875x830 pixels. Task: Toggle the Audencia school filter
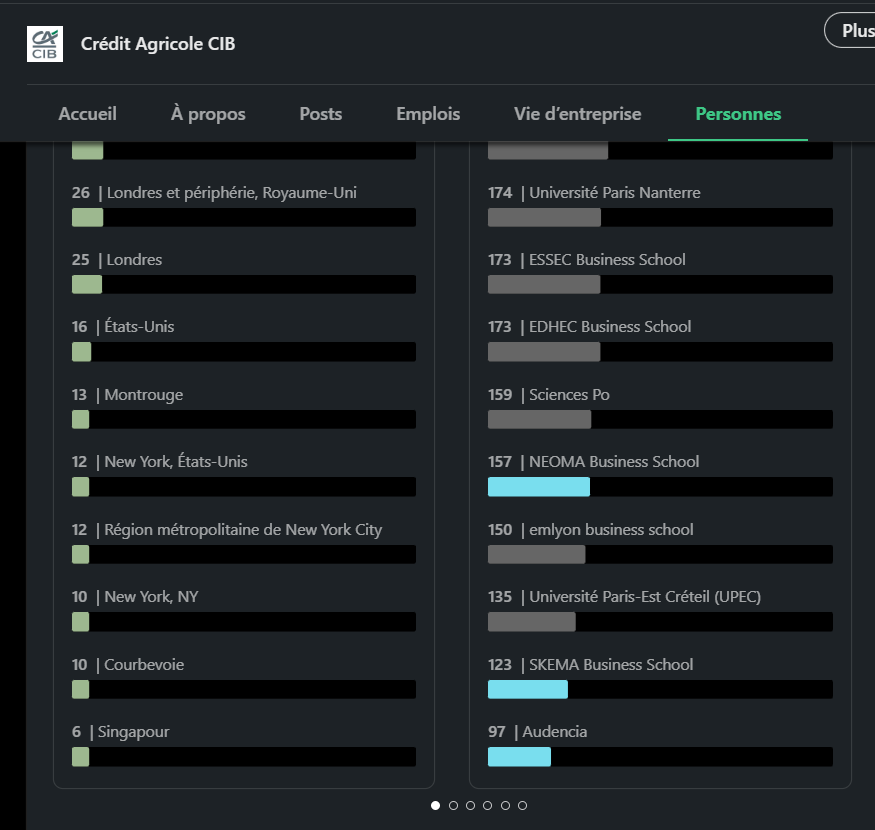pos(660,745)
